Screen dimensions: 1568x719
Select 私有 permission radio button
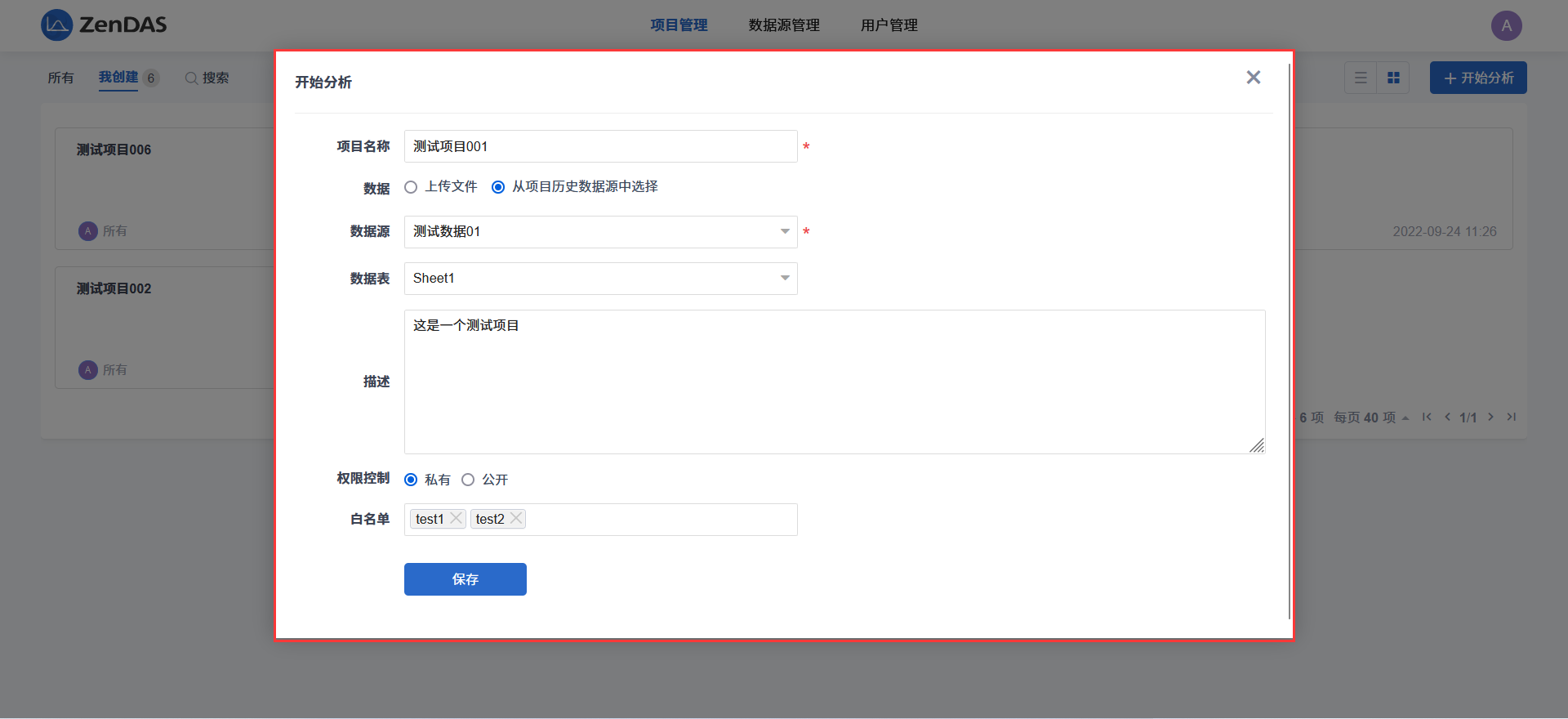click(411, 480)
